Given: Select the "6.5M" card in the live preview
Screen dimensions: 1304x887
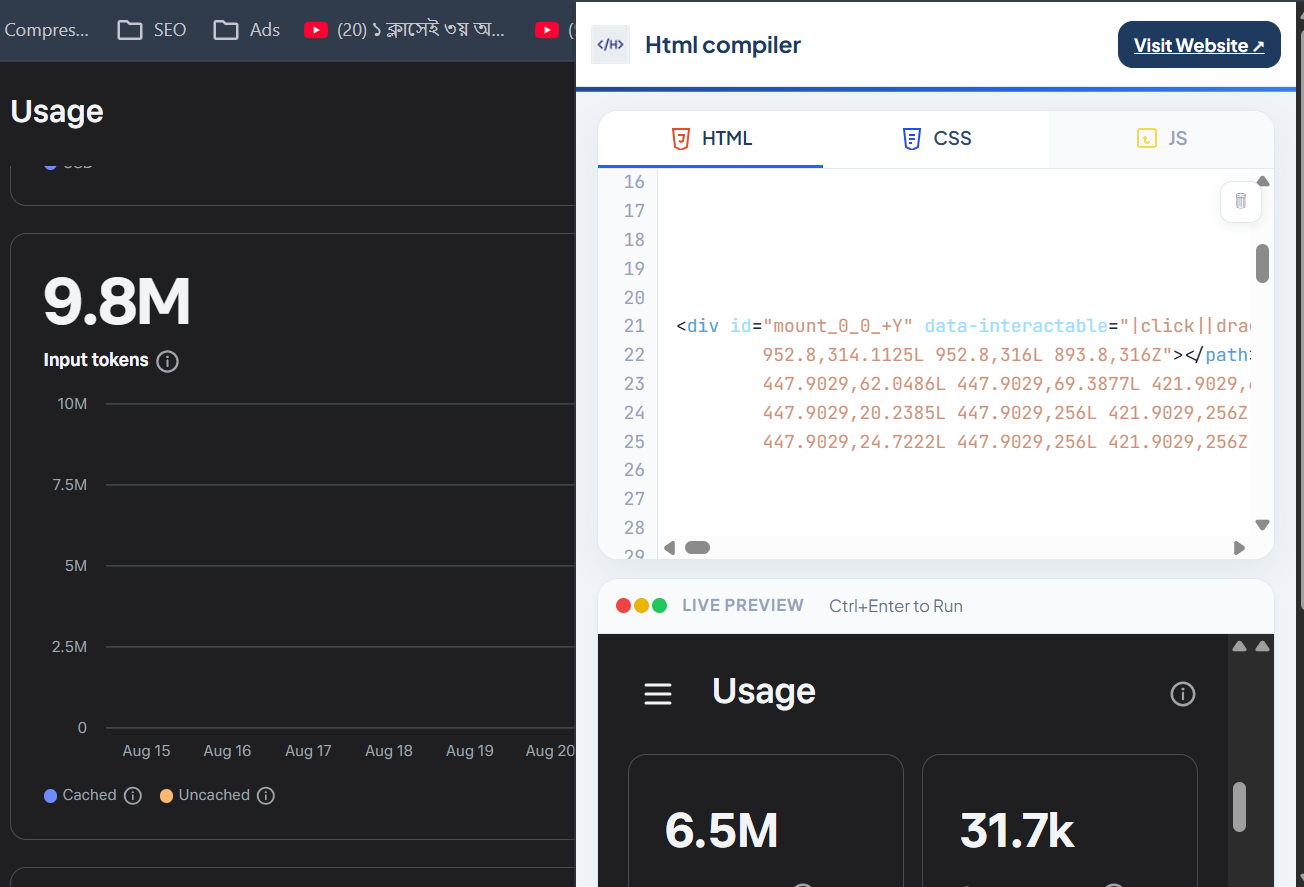Looking at the screenshot, I should [x=766, y=821].
